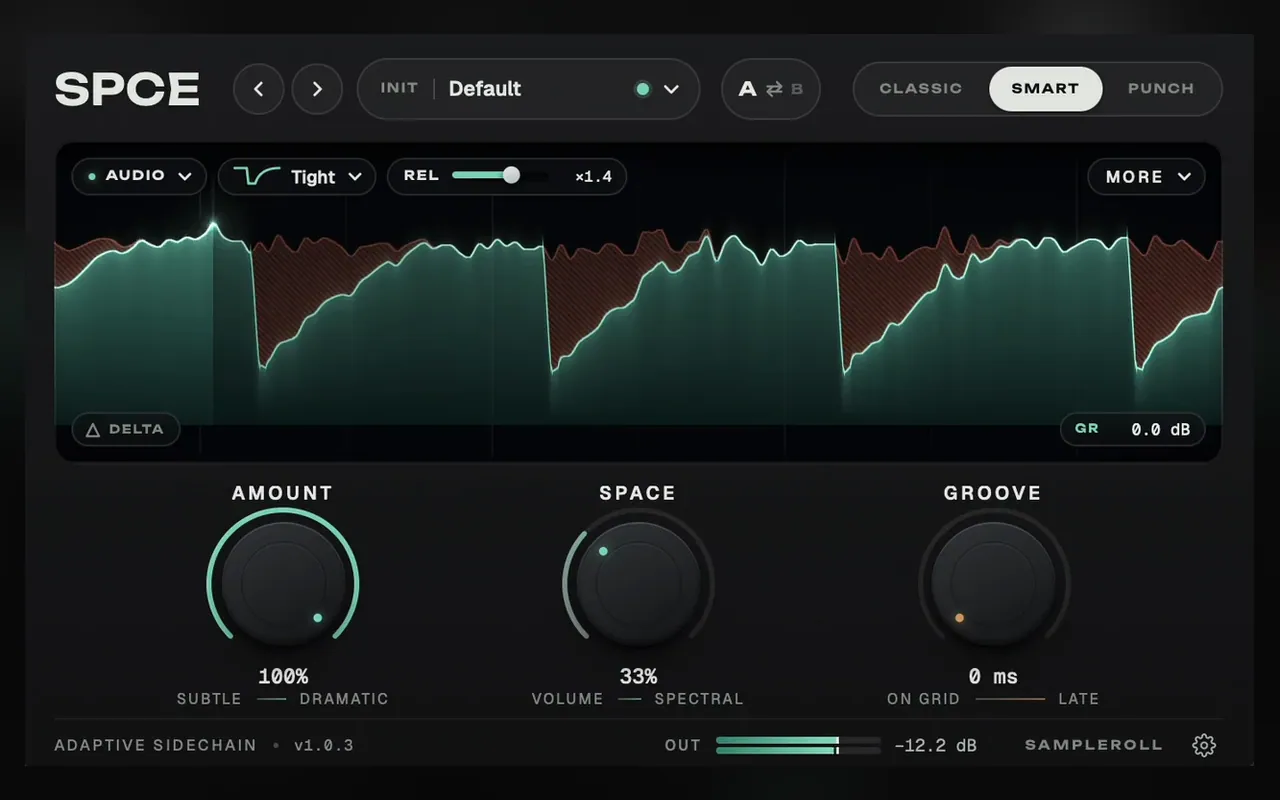The height and width of the screenshot is (800, 1280).
Task: Click the Amount knob
Action: 284,583
